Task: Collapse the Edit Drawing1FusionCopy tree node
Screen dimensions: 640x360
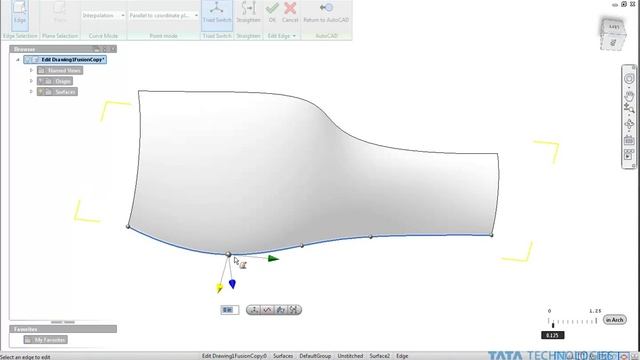Action: coord(18,60)
